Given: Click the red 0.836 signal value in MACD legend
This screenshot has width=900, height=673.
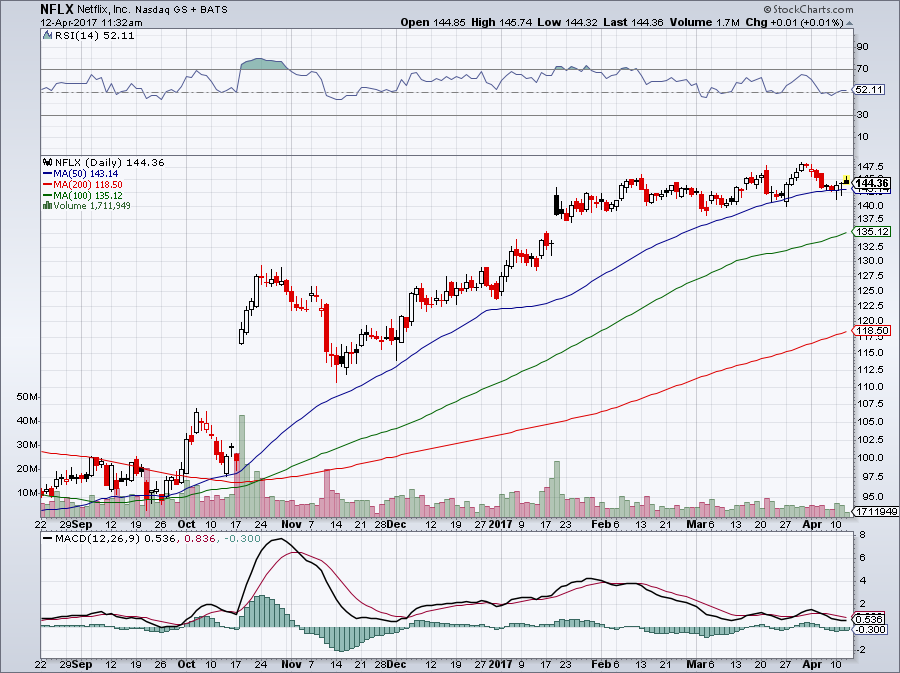Looking at the screenshot, I should pyautogui.click(x=199, y=539).
